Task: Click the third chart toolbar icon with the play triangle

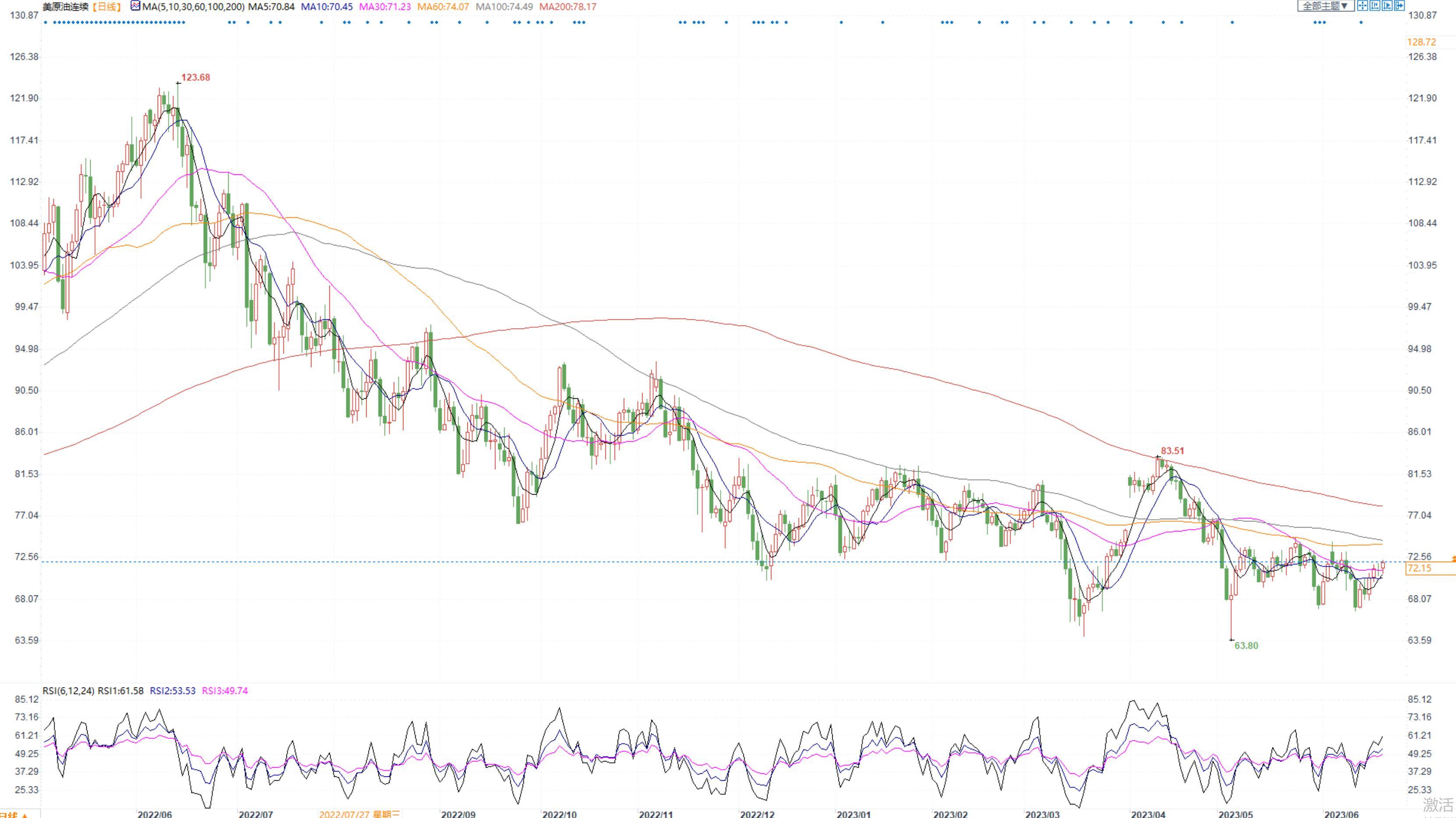Action: pyautogui.click(x=1387, y=6)
